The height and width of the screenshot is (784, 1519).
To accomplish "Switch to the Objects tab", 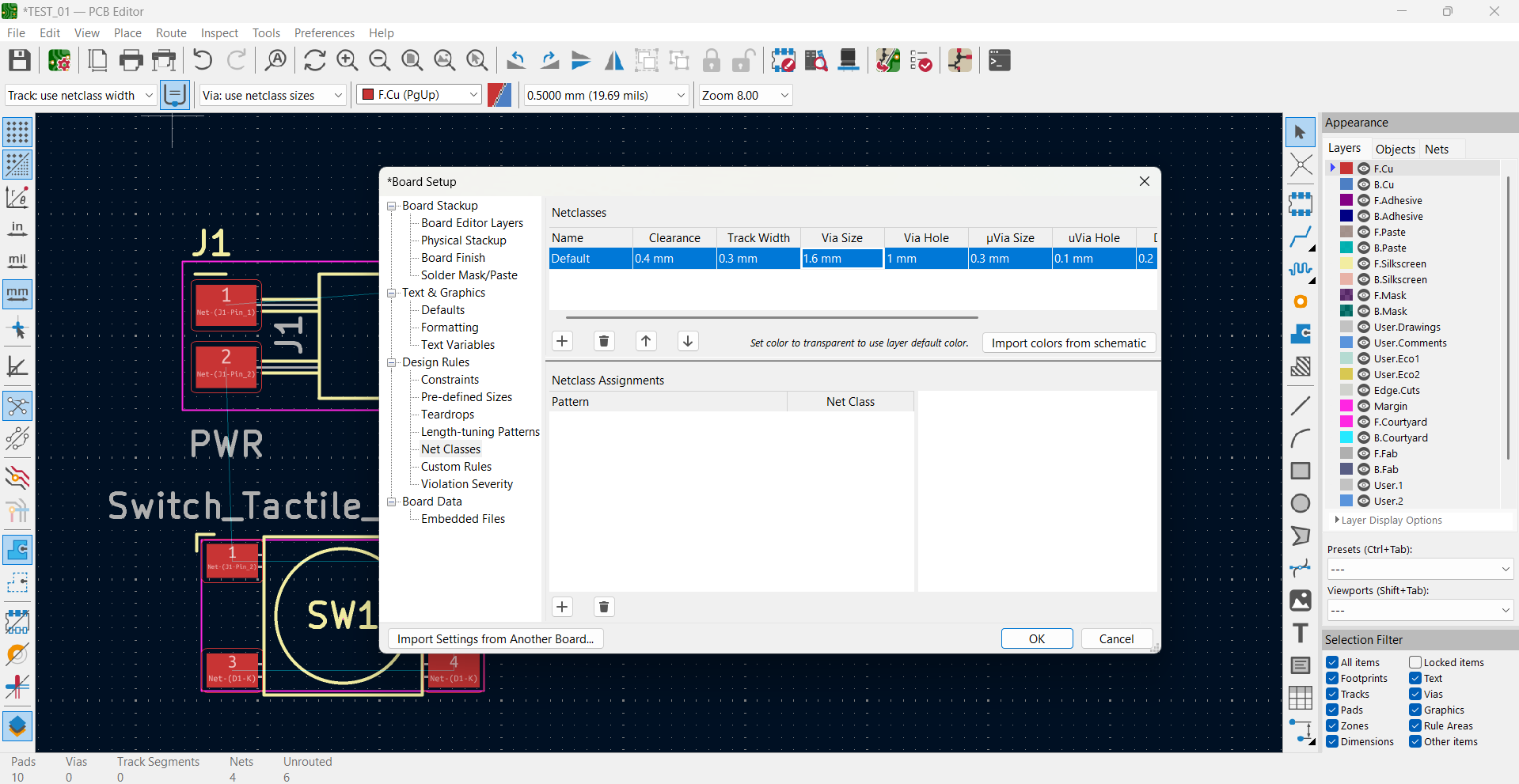I will point(1395,149).
